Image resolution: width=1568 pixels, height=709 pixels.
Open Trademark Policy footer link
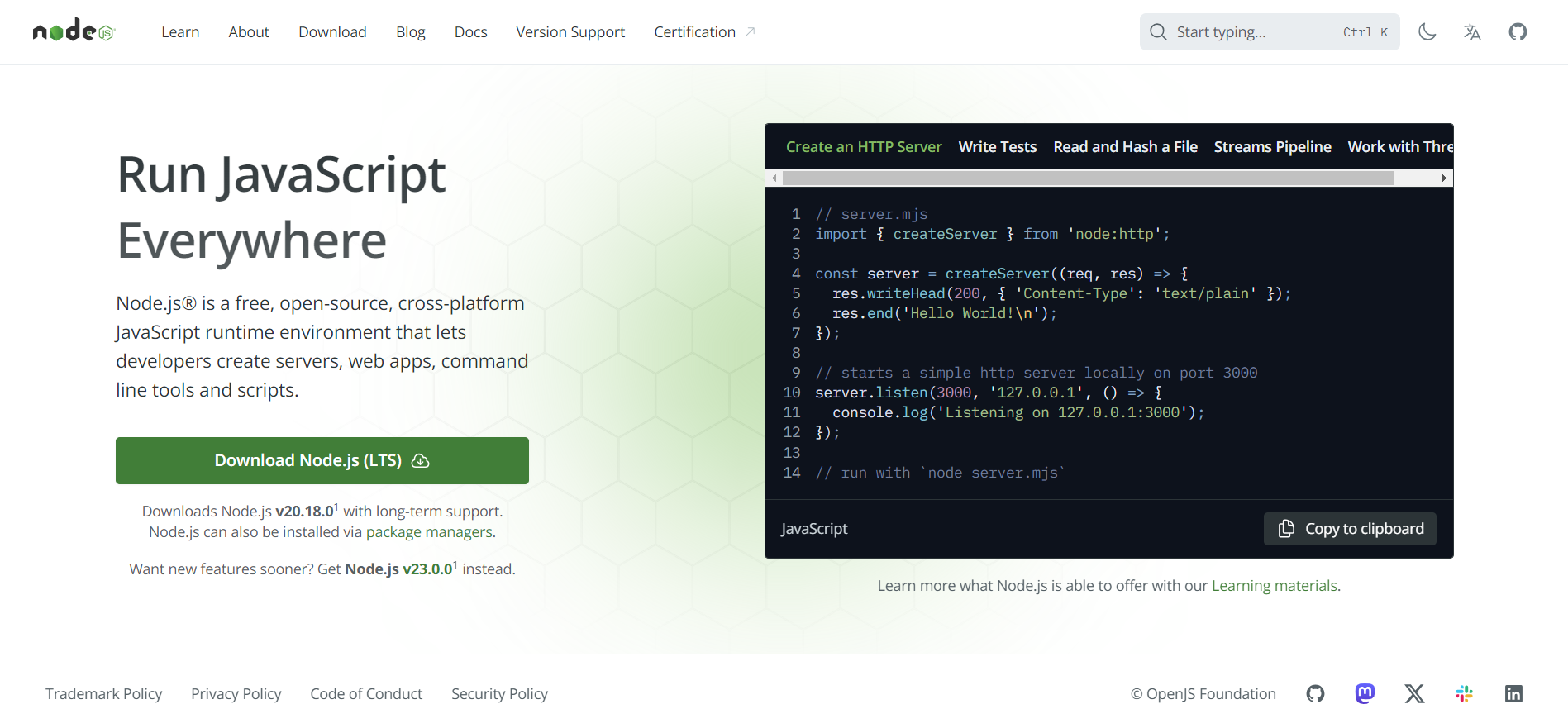104,693
